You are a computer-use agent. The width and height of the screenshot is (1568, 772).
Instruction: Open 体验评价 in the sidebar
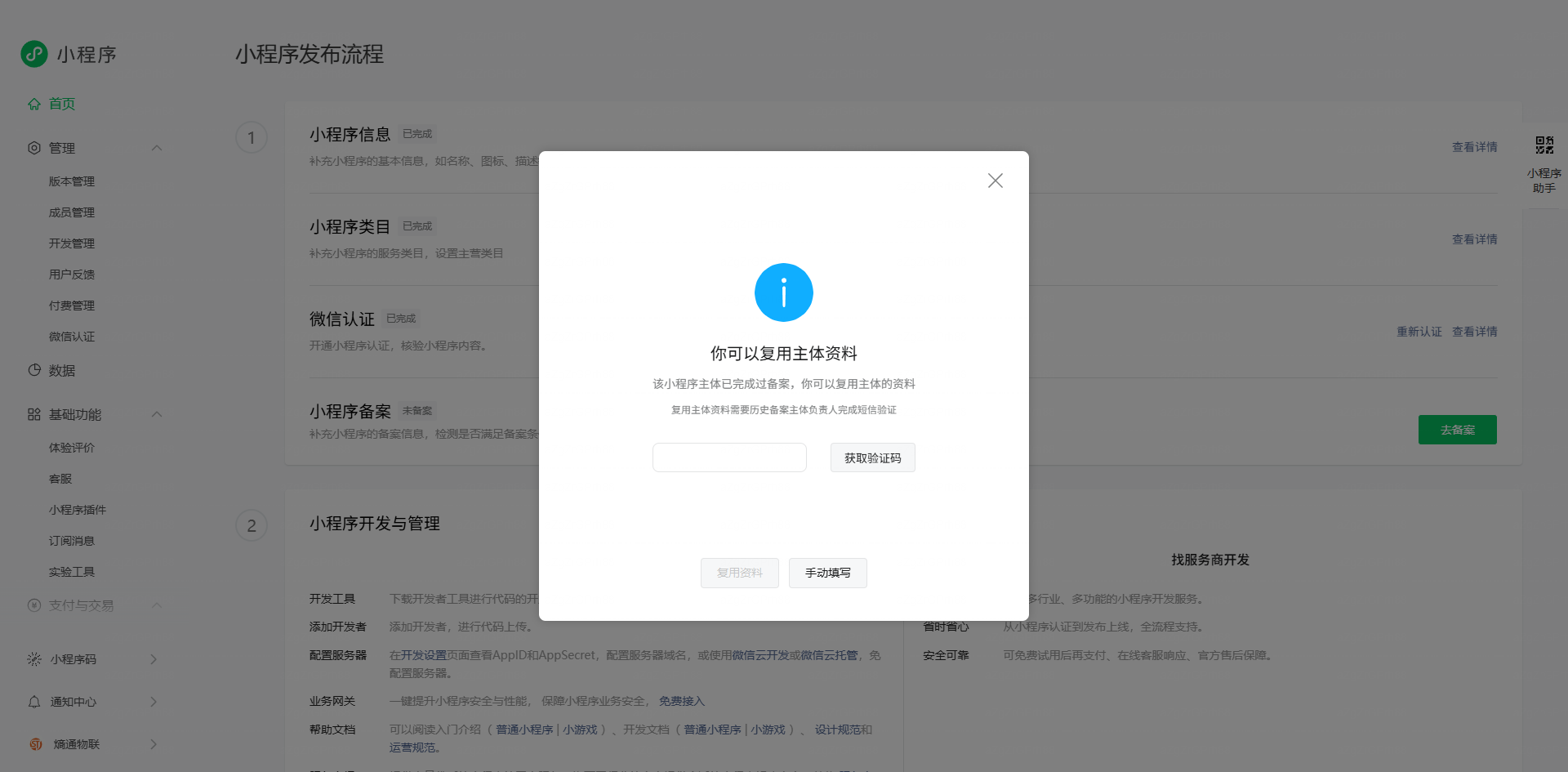pyautogui.click(x=72, y=448)
